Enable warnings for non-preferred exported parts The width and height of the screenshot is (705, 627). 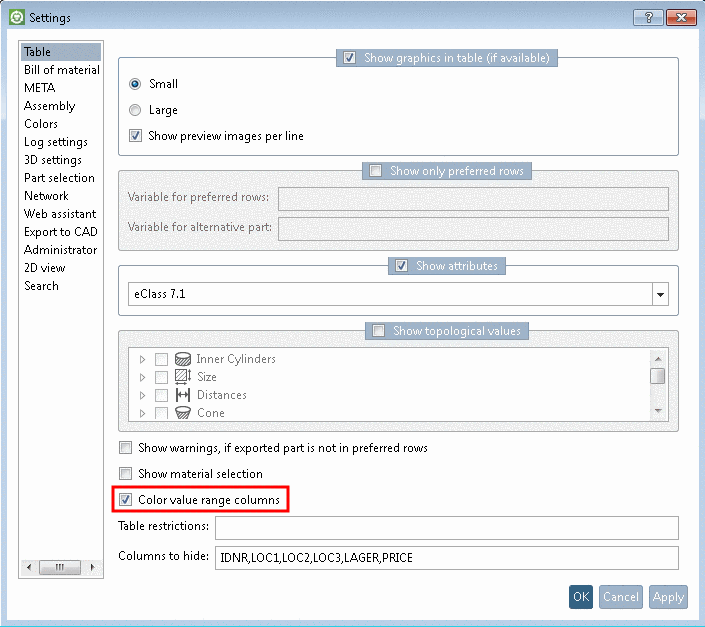[x=125, y=448]
